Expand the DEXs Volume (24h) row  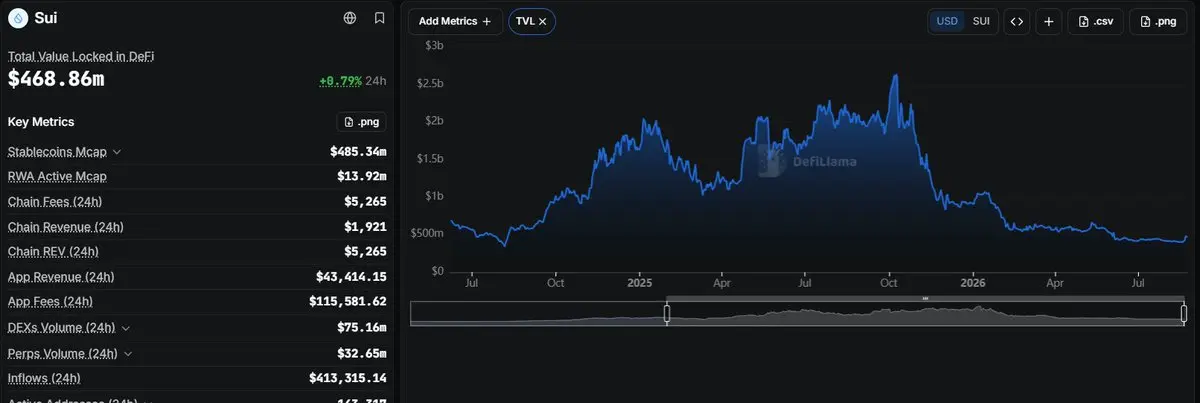(x=125, y=328)
